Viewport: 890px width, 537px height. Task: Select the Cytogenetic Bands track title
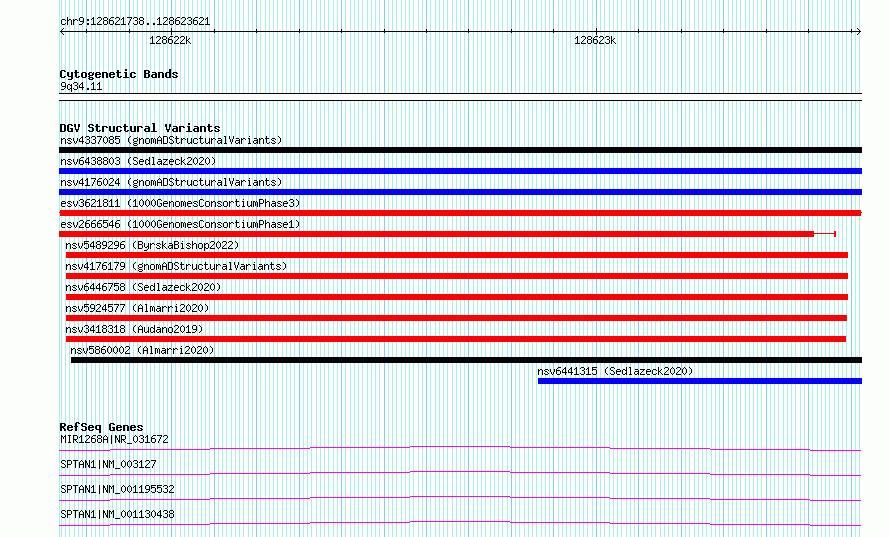pyautogui.click(x=119, y=74)
